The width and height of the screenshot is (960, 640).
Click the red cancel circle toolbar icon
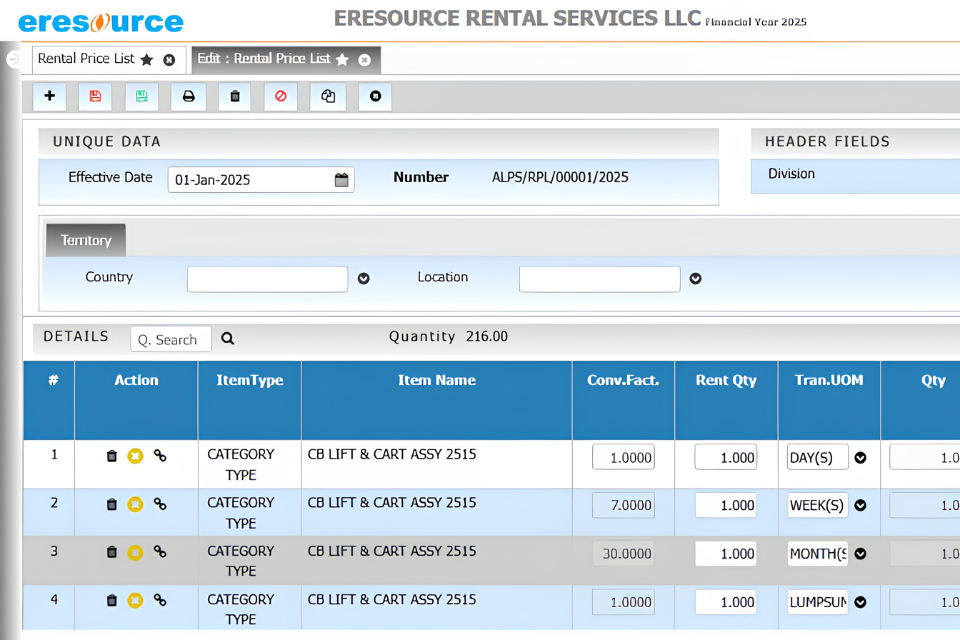280,96
